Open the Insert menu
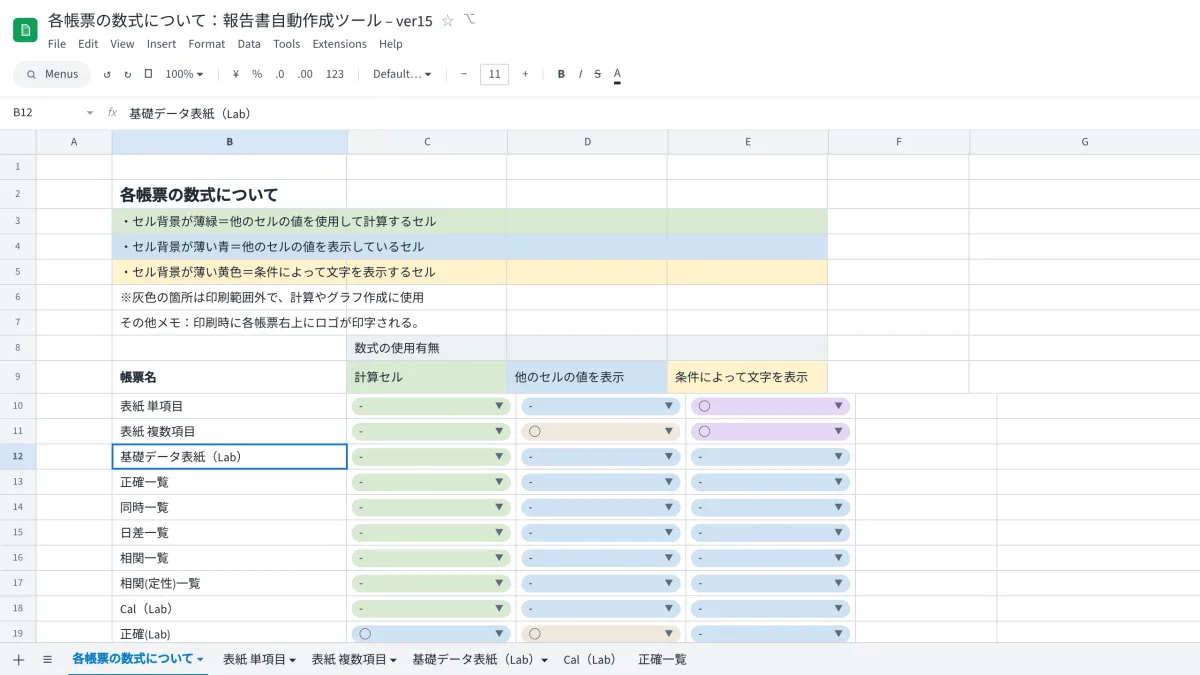The height and width of the screenshot is (675, 1200). tap(161, 44)
